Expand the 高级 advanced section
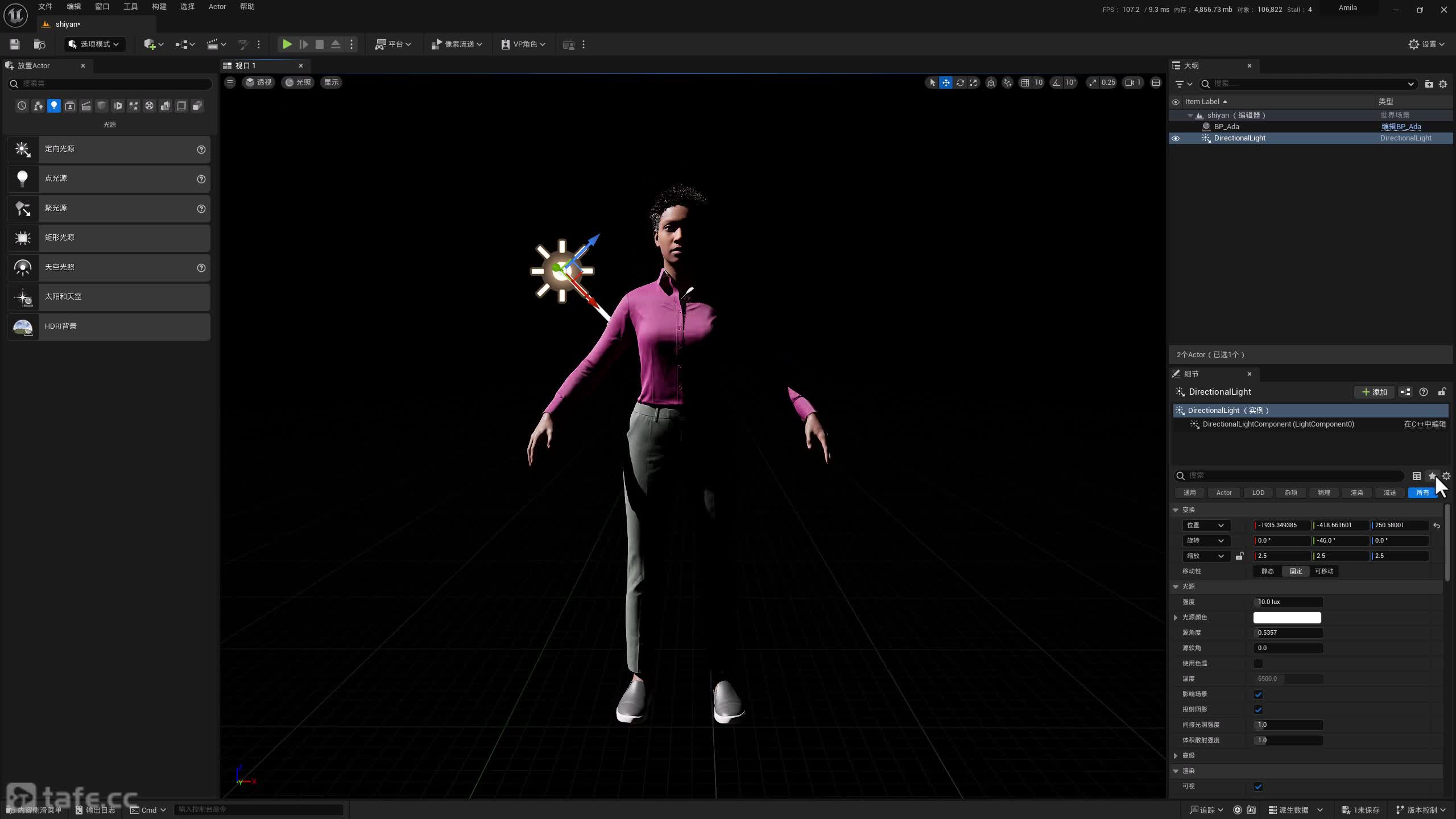This screenshot has width=1456, height=819. click(1176, 756)
